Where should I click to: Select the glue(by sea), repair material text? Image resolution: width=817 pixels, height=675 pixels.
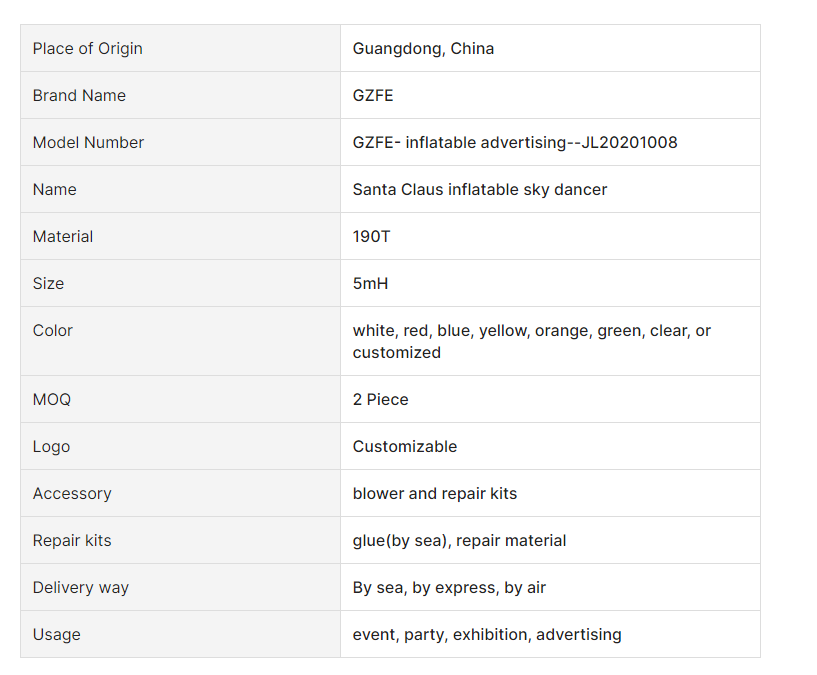[x=459, y=541]
